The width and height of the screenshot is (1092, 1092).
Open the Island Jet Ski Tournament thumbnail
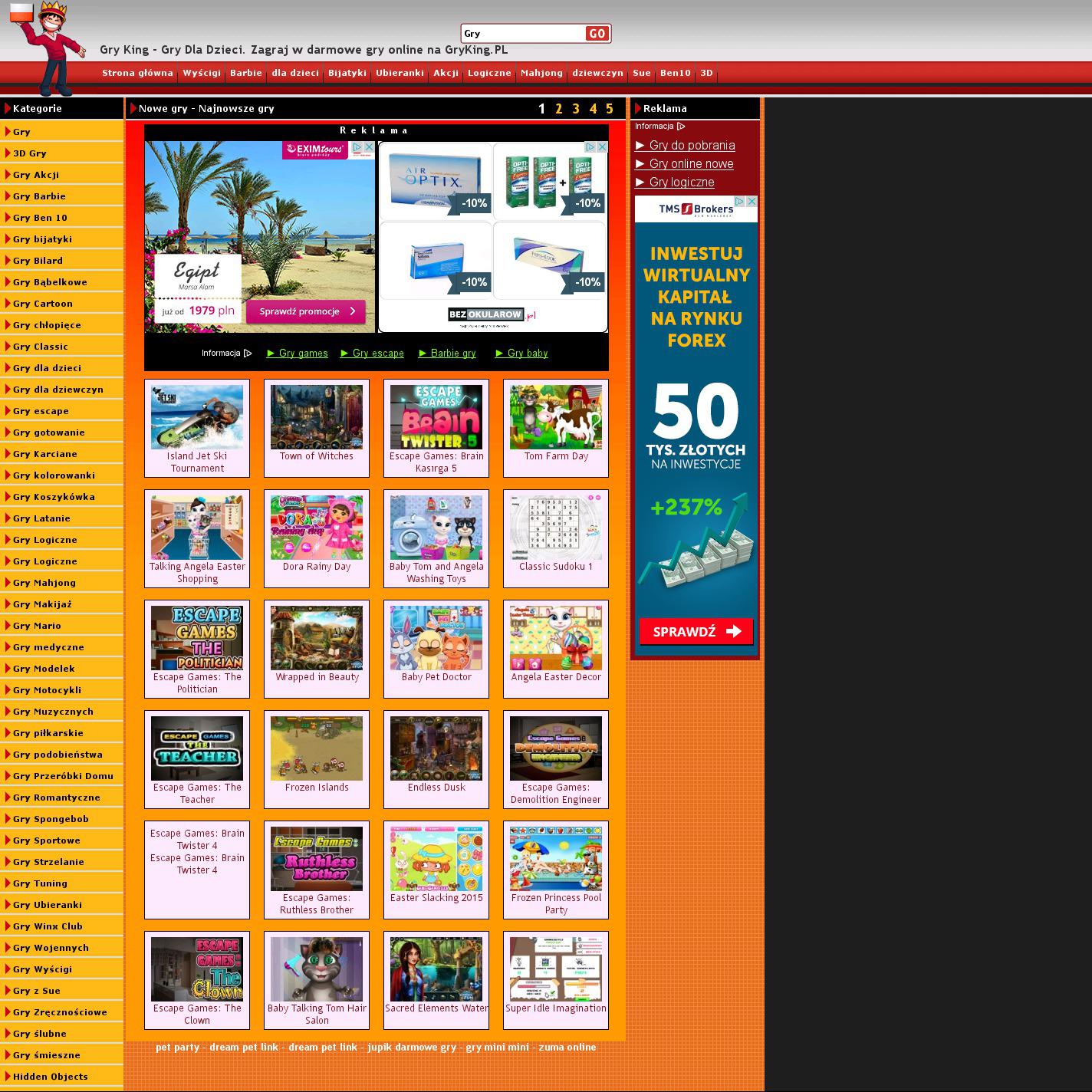click(x=197, y=417)
